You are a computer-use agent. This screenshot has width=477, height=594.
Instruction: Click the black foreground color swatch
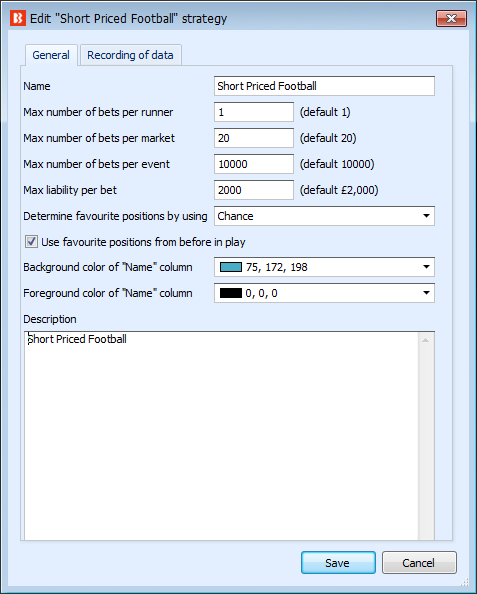coord(231,293)
